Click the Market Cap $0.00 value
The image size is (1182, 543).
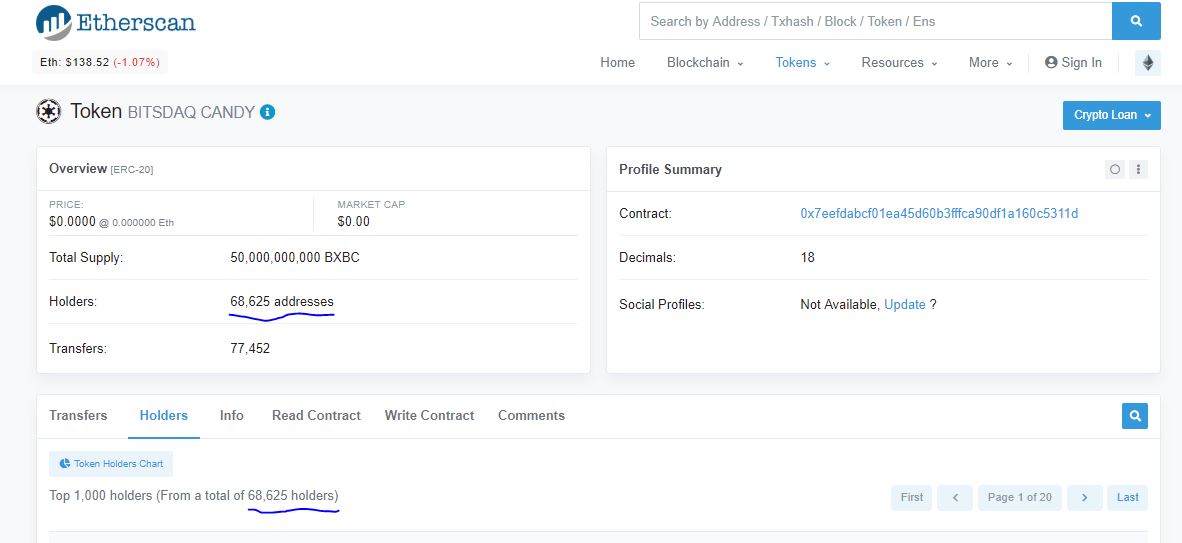(354, 222)
